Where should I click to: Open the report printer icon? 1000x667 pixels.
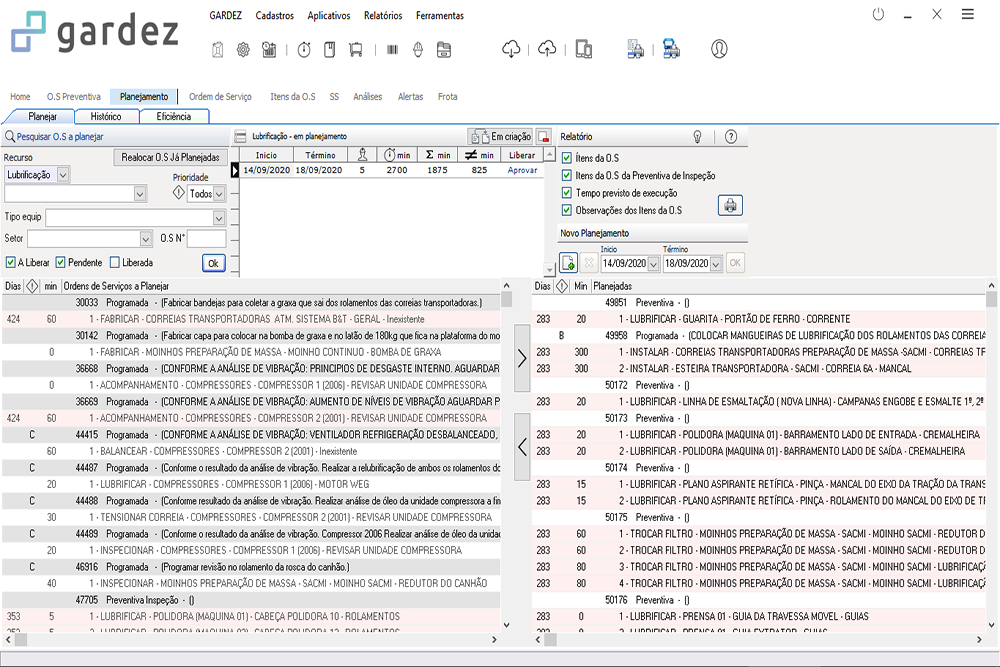tap(635, 48)
